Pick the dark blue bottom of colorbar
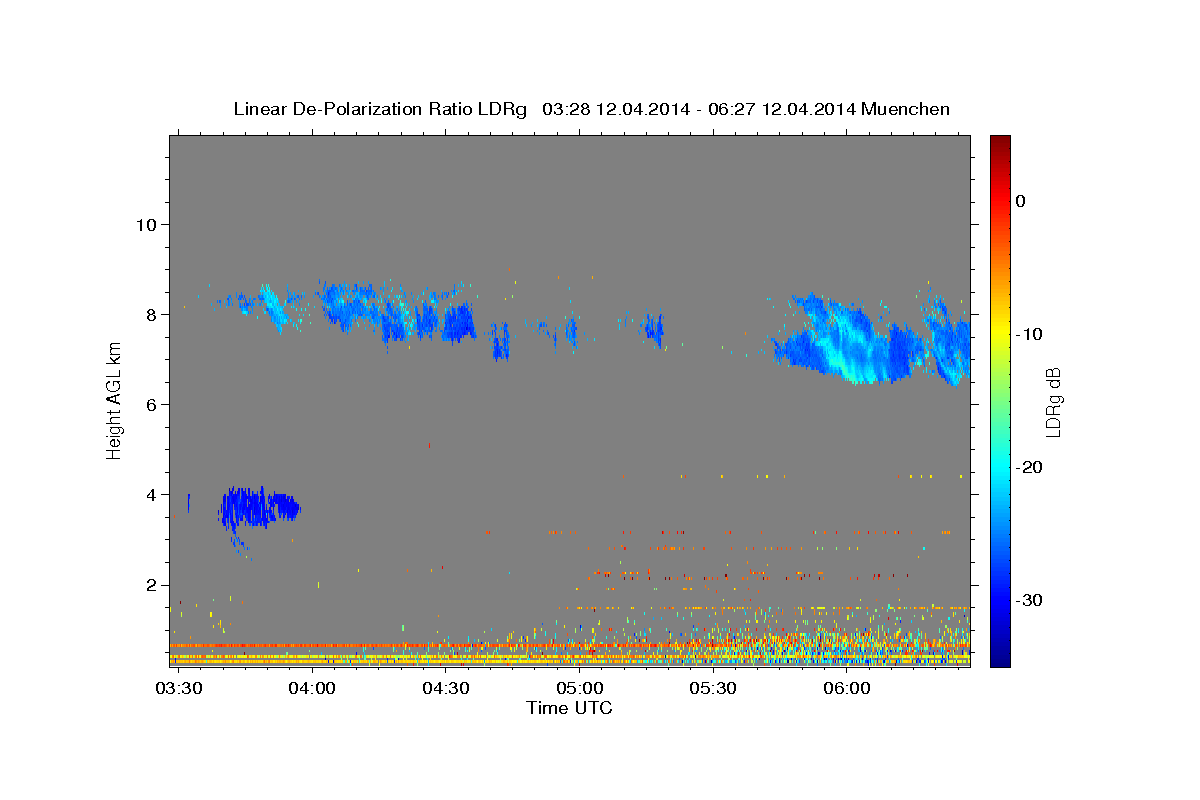 point(1000,658)
